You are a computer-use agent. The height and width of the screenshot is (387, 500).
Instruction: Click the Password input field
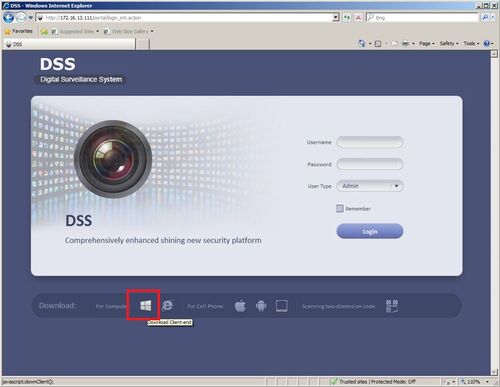(370, 164)
